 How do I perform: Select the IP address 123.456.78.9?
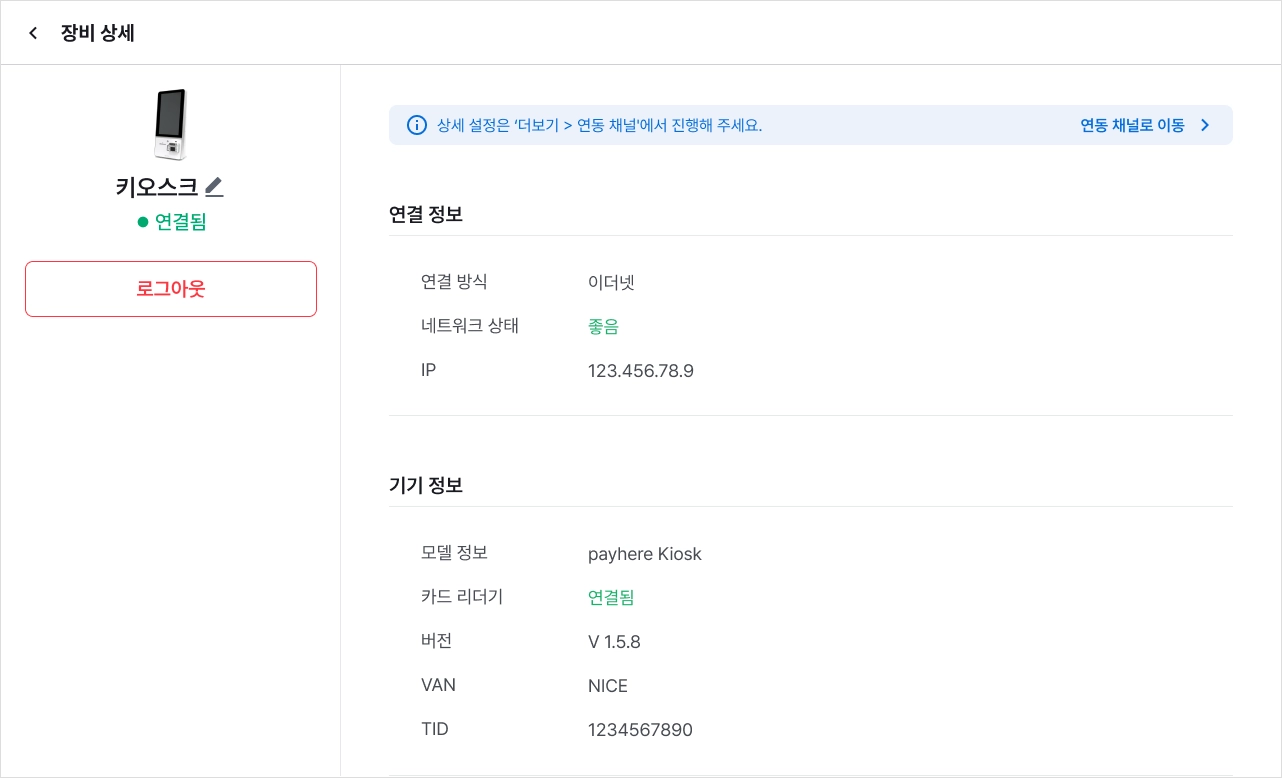tap(641, 371)
